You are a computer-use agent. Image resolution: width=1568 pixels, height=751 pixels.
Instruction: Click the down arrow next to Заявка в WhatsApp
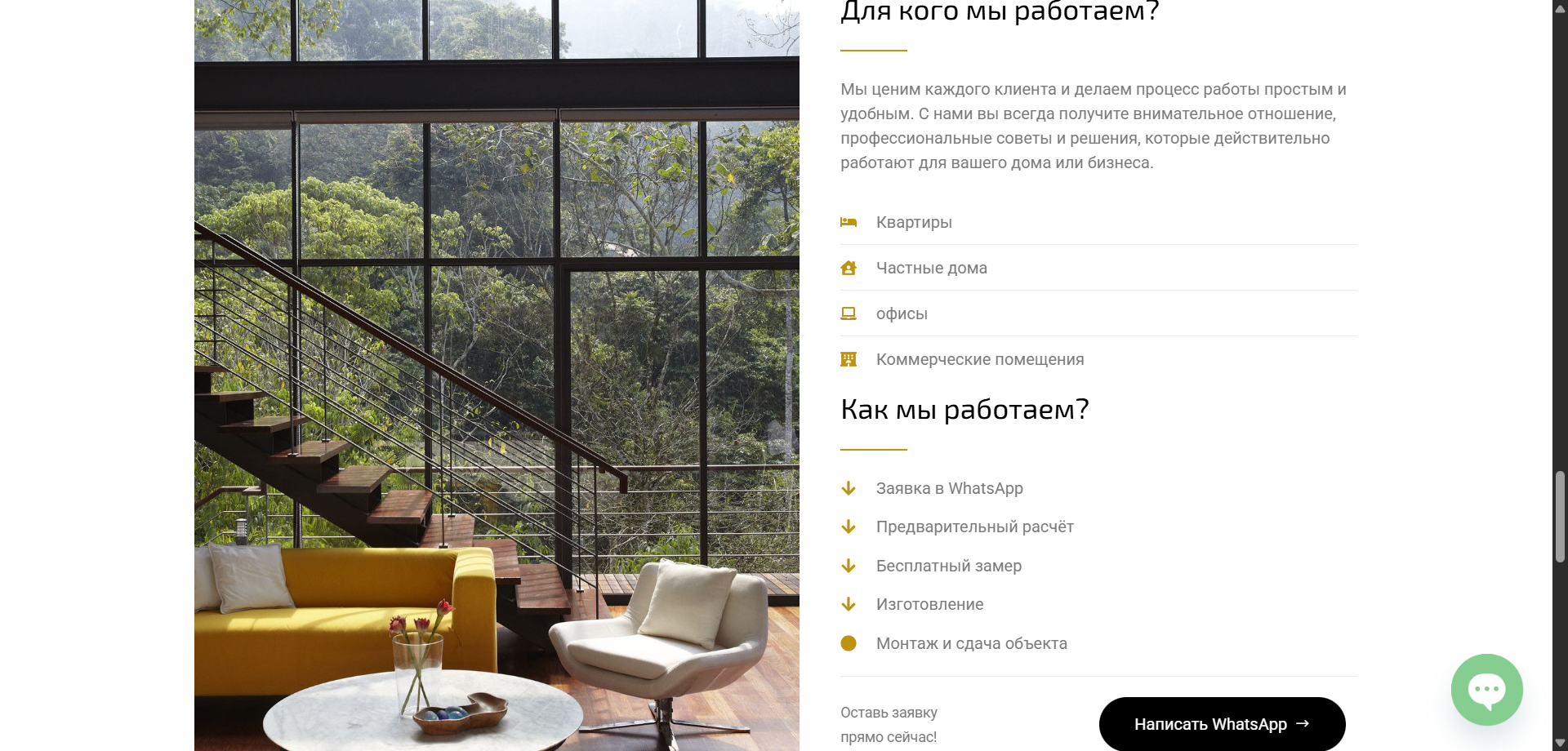point(849,488)
